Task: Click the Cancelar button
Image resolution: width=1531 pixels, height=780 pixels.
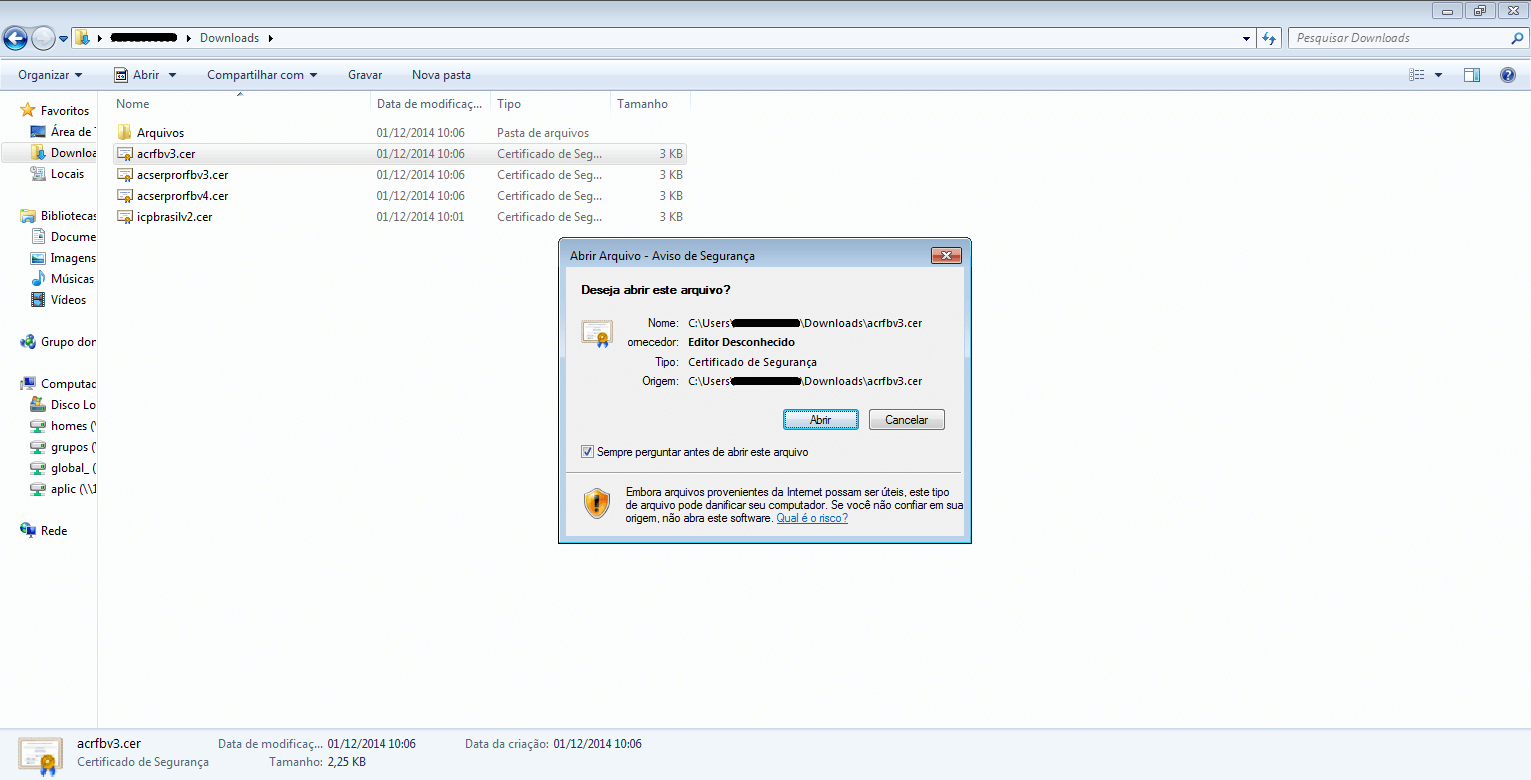Action: pos(907,420)
